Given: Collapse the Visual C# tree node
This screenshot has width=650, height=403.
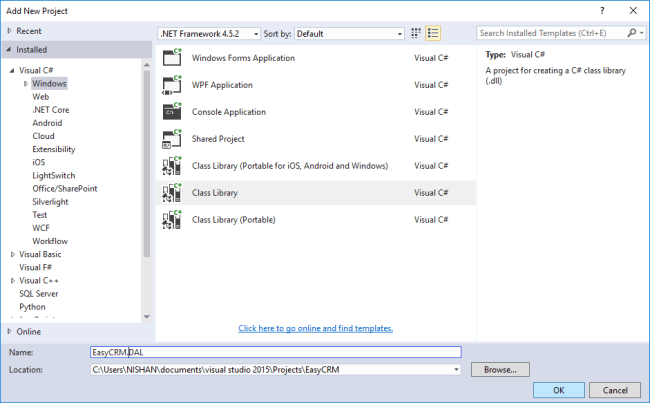Looking at the screenshot, I should 12,70.
